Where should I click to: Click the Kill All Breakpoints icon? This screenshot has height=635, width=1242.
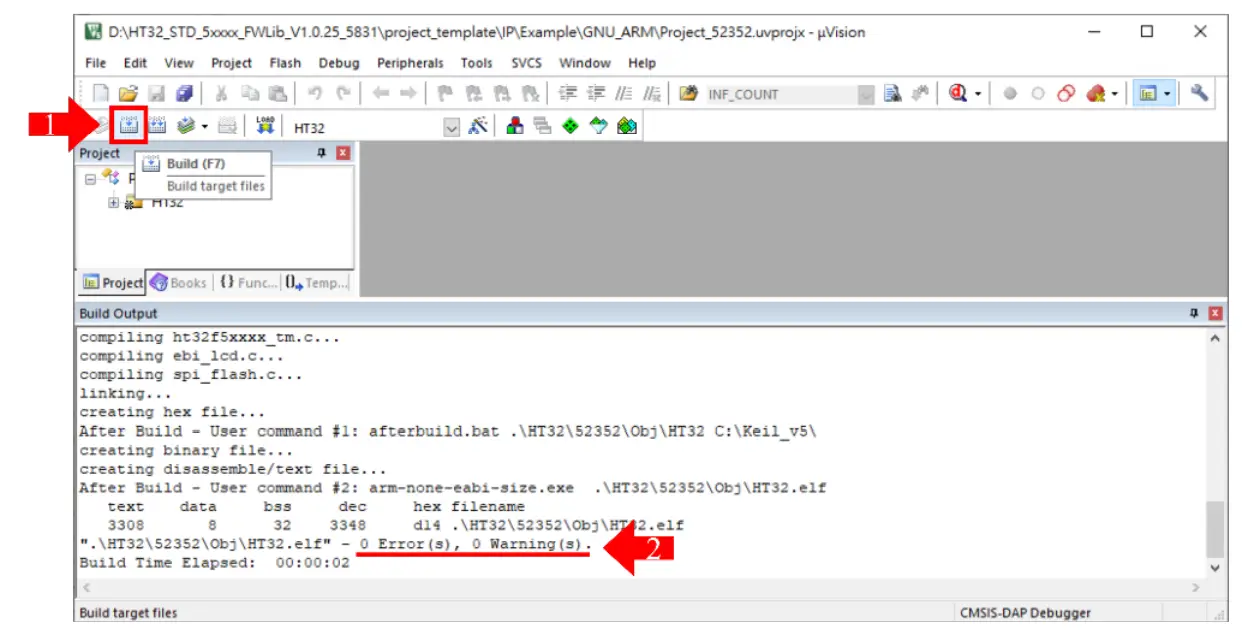click(1094, 94)
